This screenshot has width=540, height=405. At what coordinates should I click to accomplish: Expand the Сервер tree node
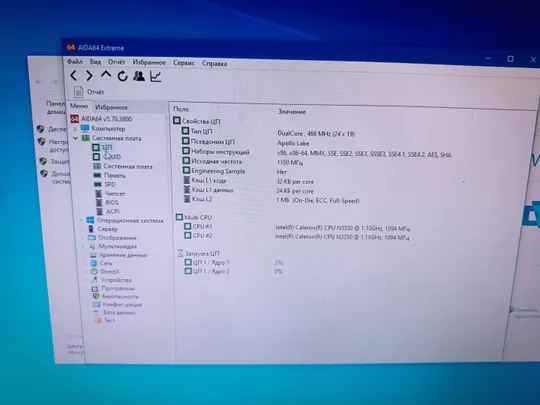pos(82,229)
